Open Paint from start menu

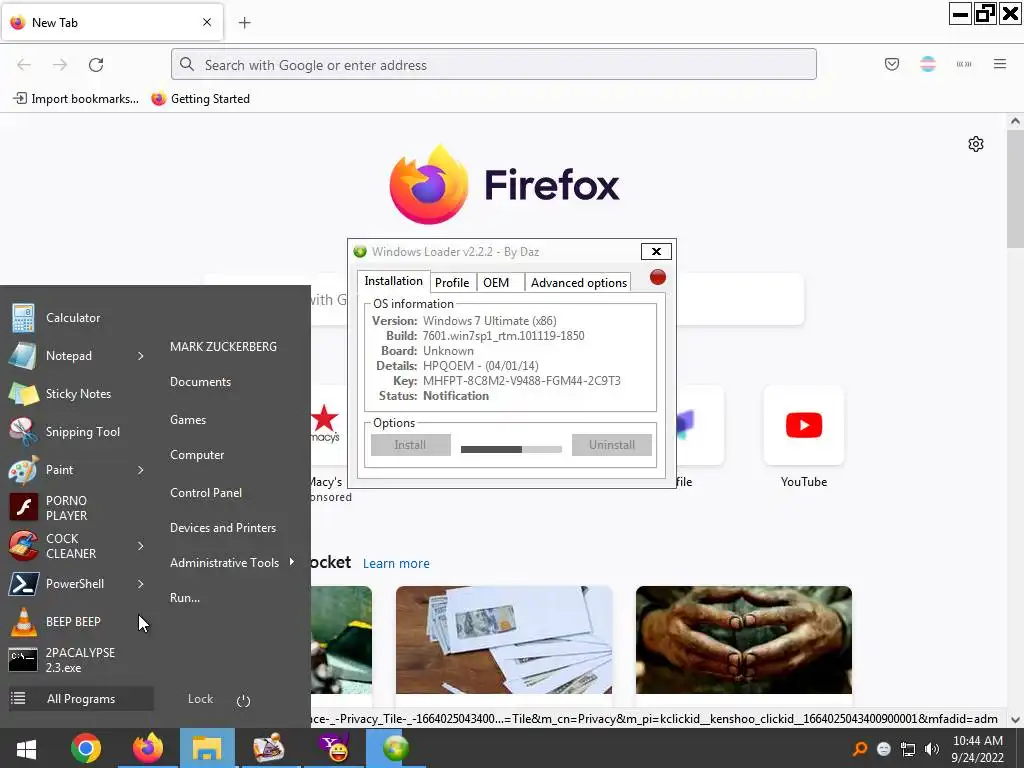(x=59, y=470)
